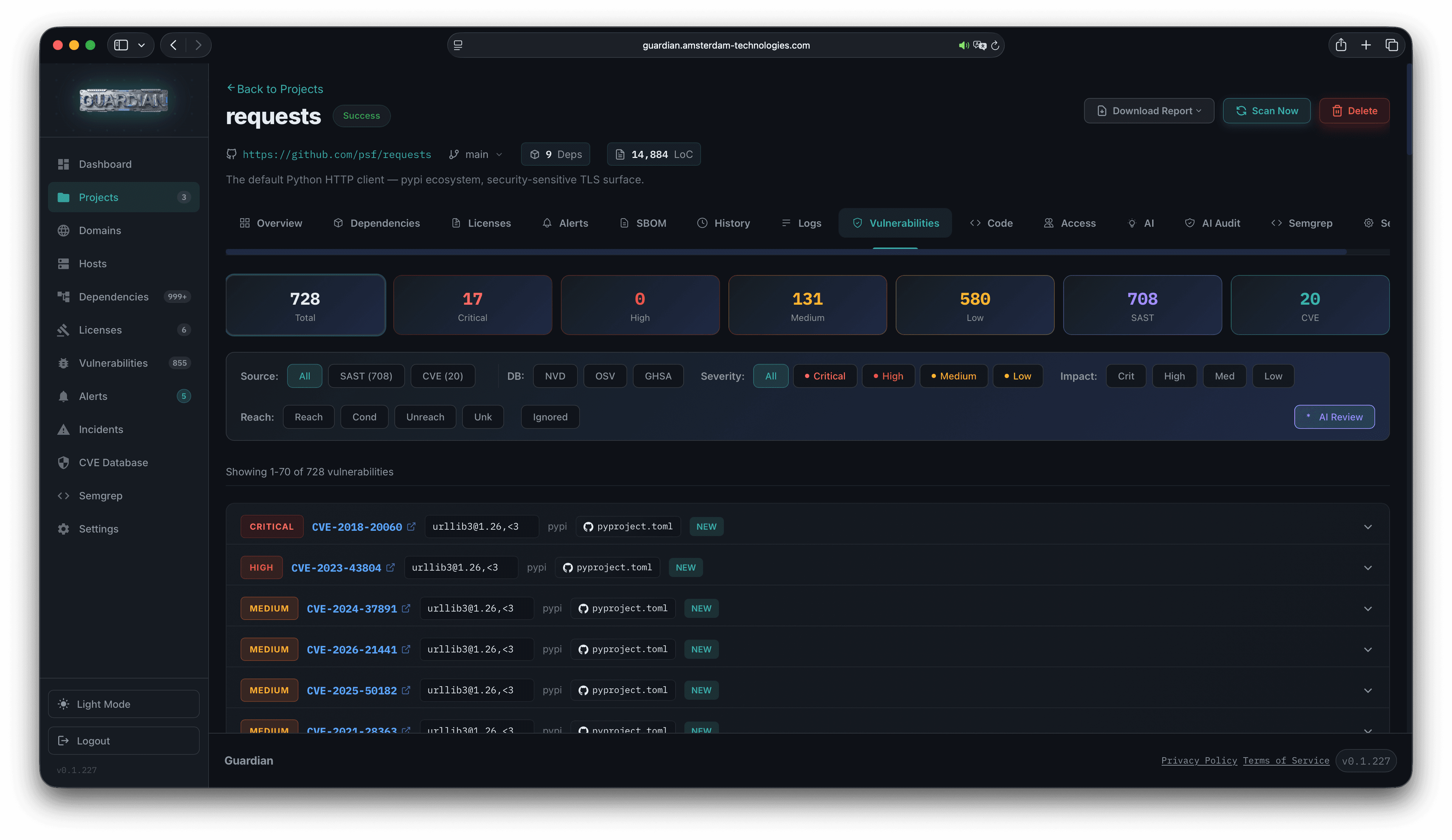
Task: Toggle the OSV database filter
Action: click(x=605, y=376)
